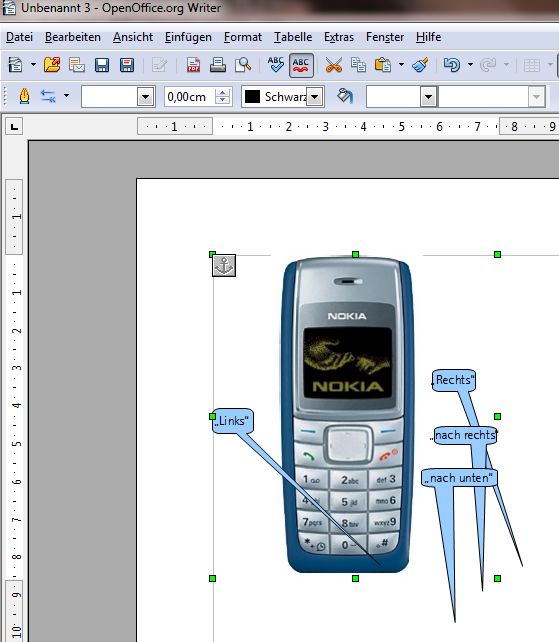Open the Format menu
Screen dimensions: 559x642
[x=242, y=37]
